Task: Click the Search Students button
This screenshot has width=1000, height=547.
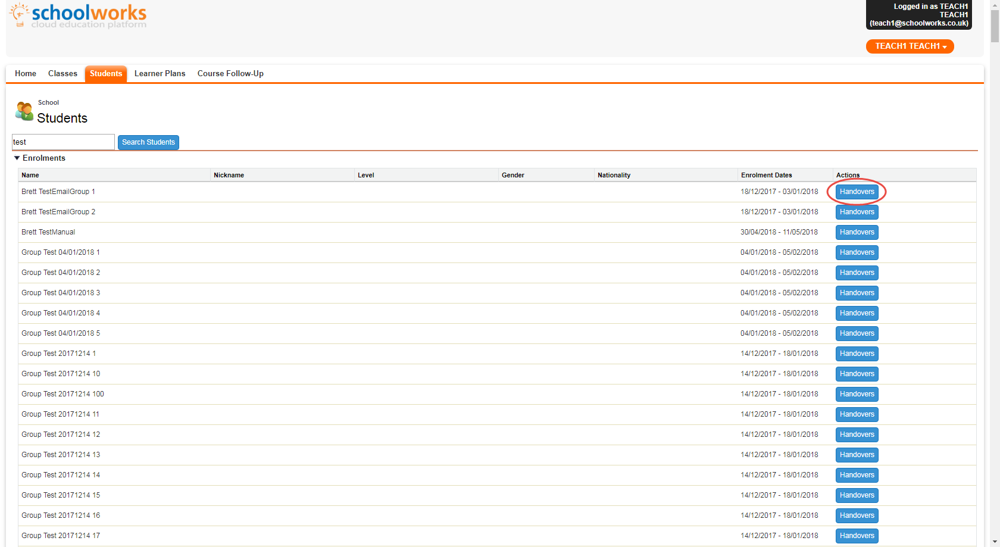Action: point(148,142)
